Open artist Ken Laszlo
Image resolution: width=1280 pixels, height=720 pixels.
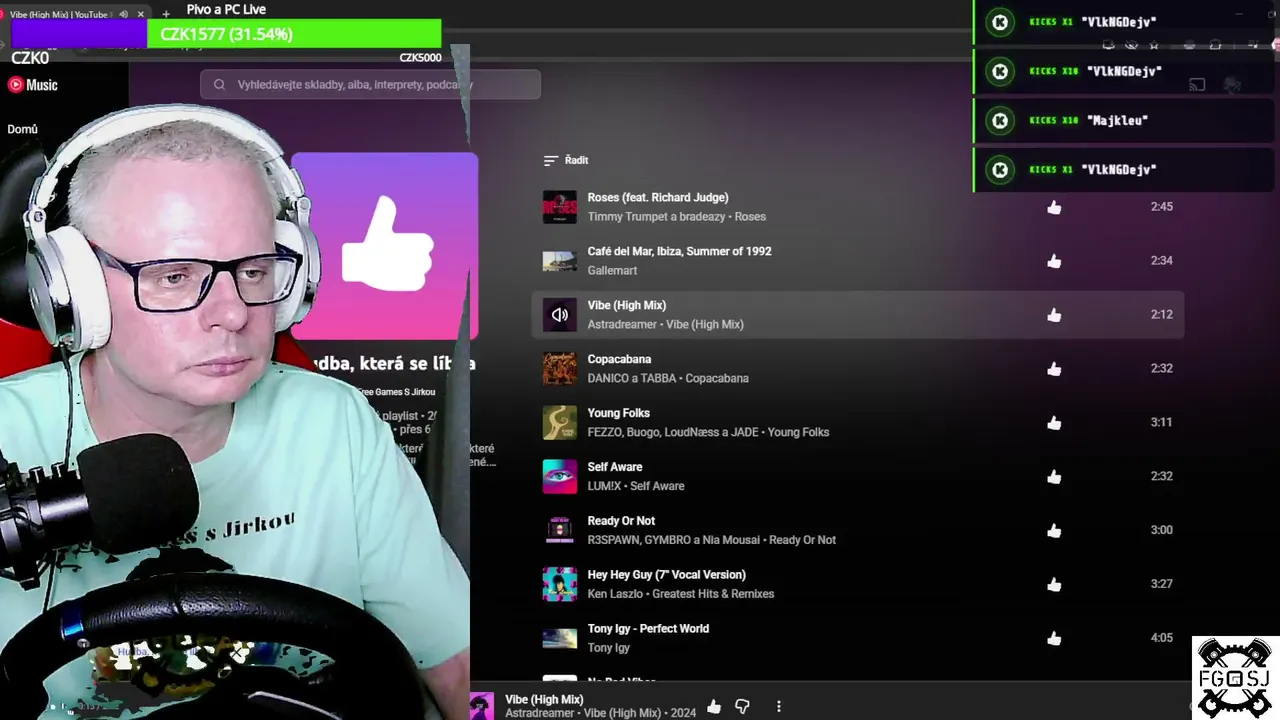tap(615, 595)
